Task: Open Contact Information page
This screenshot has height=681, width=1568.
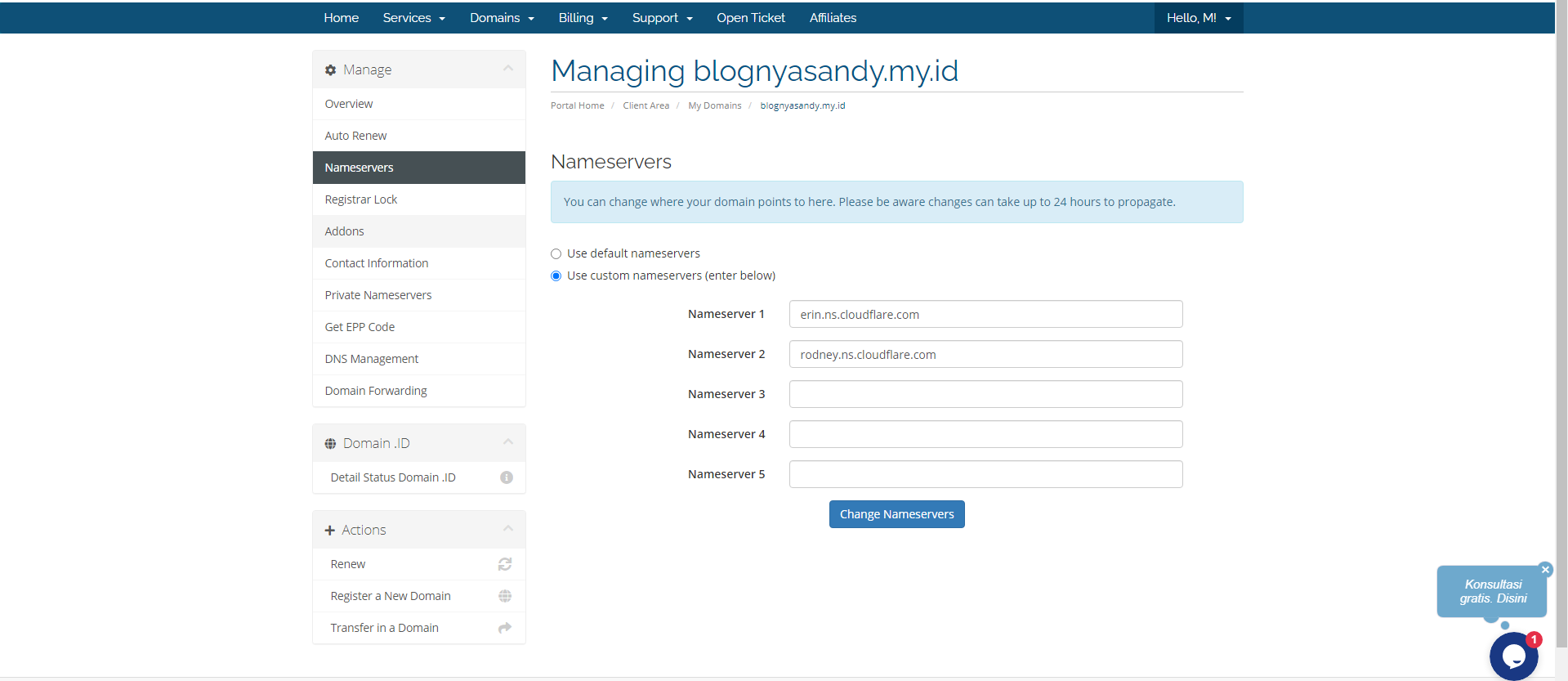Action: 419,263
